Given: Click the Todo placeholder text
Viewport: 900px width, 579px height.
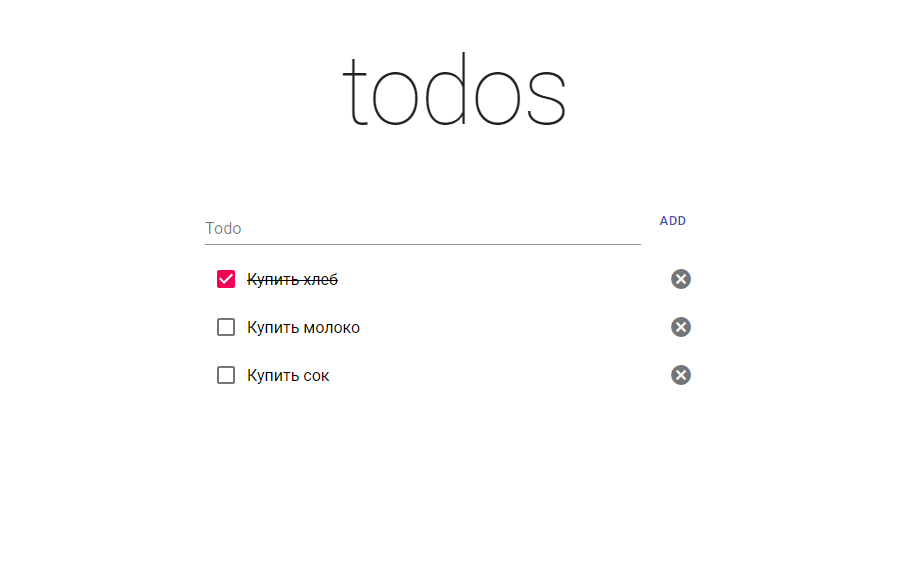Looking at the screenshot, I should [223, 228].
